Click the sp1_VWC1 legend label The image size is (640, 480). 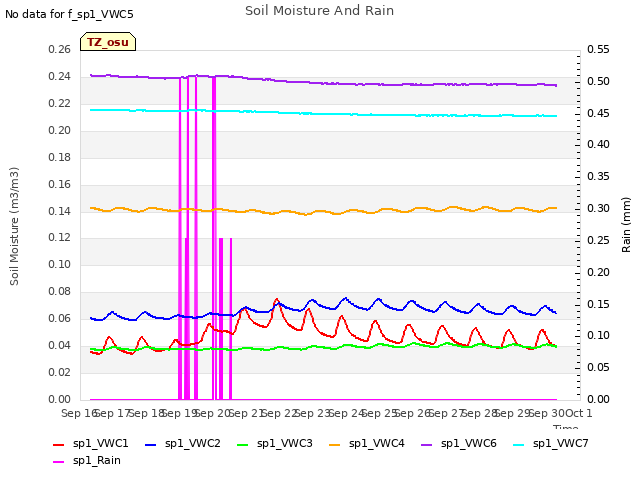100,443
